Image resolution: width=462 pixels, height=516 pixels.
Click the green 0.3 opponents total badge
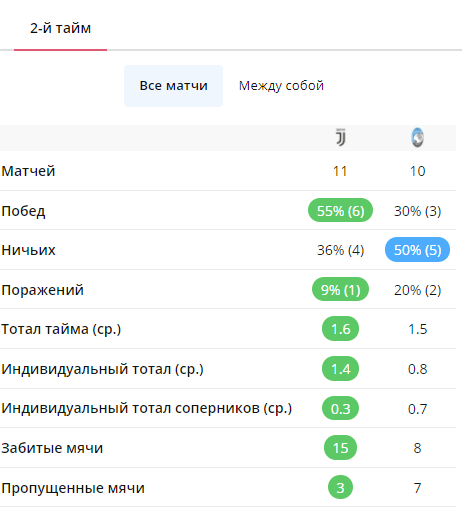(x=340, y=408)
